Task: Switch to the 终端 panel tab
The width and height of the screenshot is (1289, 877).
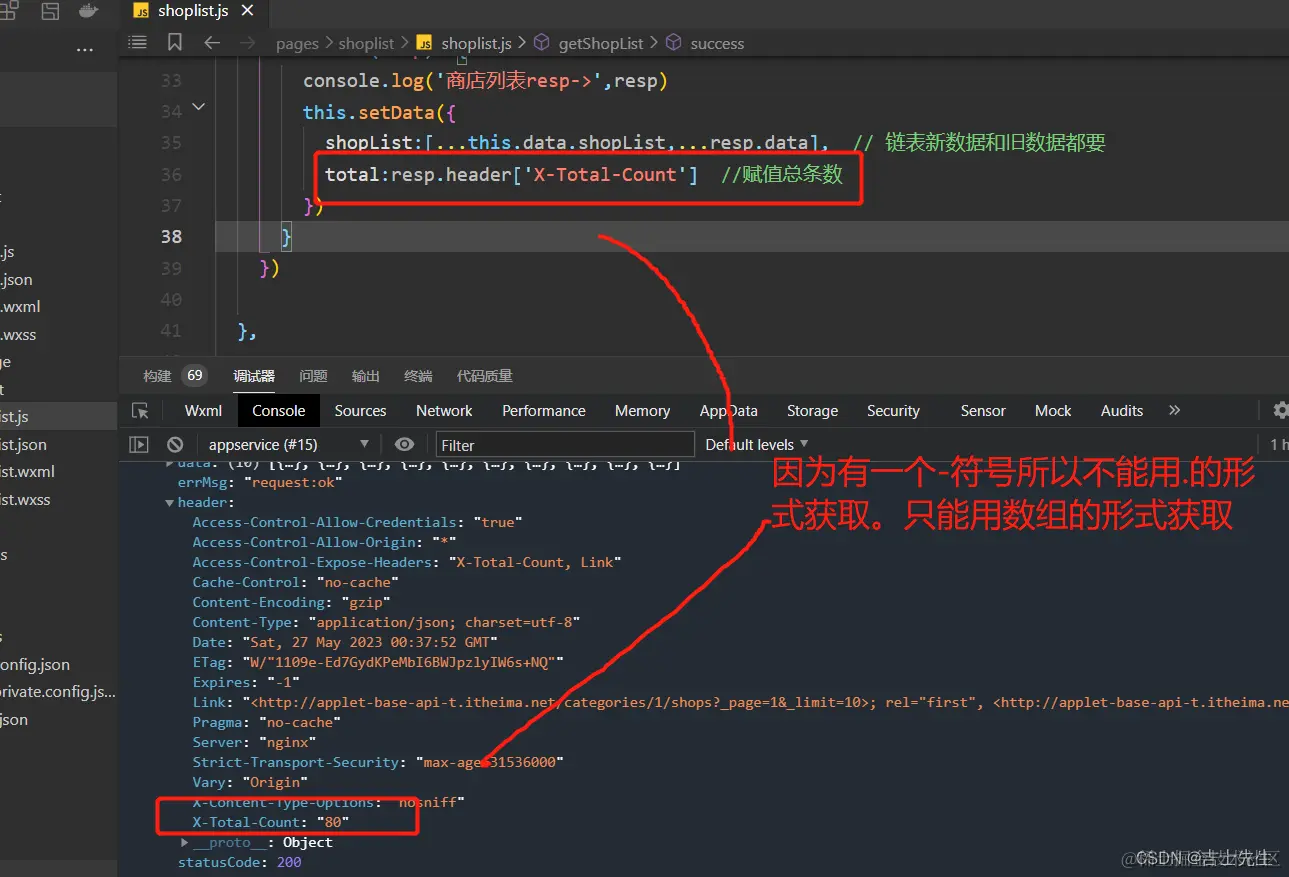Action: 418,376
